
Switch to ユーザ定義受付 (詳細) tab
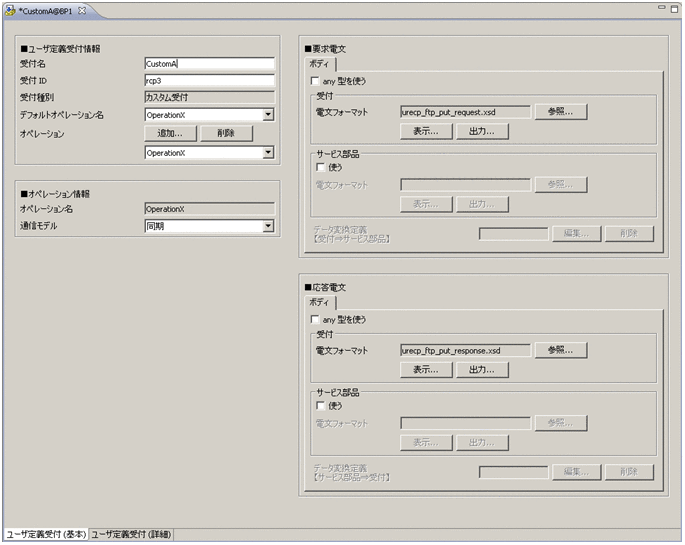point(131,535)
